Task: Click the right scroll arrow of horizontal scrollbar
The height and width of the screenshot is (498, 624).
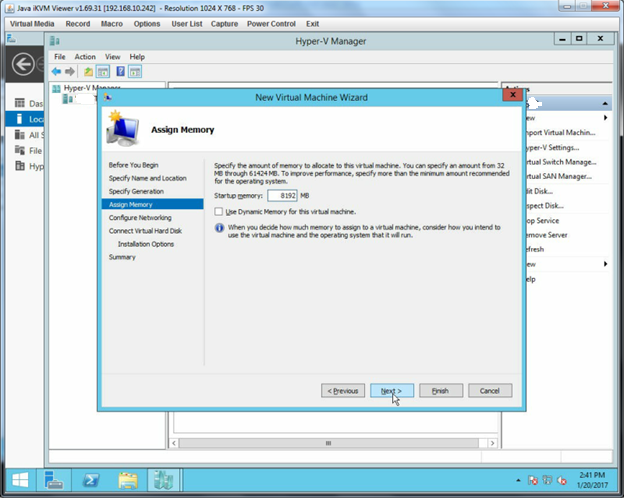Action: tap(493, 443)
